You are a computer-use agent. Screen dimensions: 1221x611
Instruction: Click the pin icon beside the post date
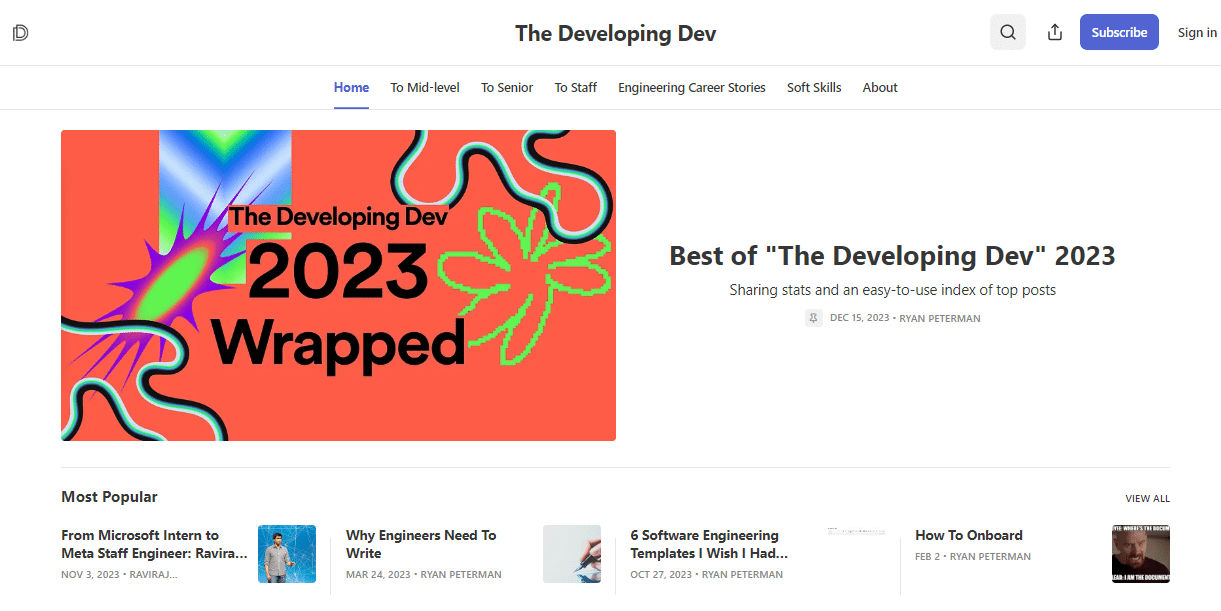point(813,318)
